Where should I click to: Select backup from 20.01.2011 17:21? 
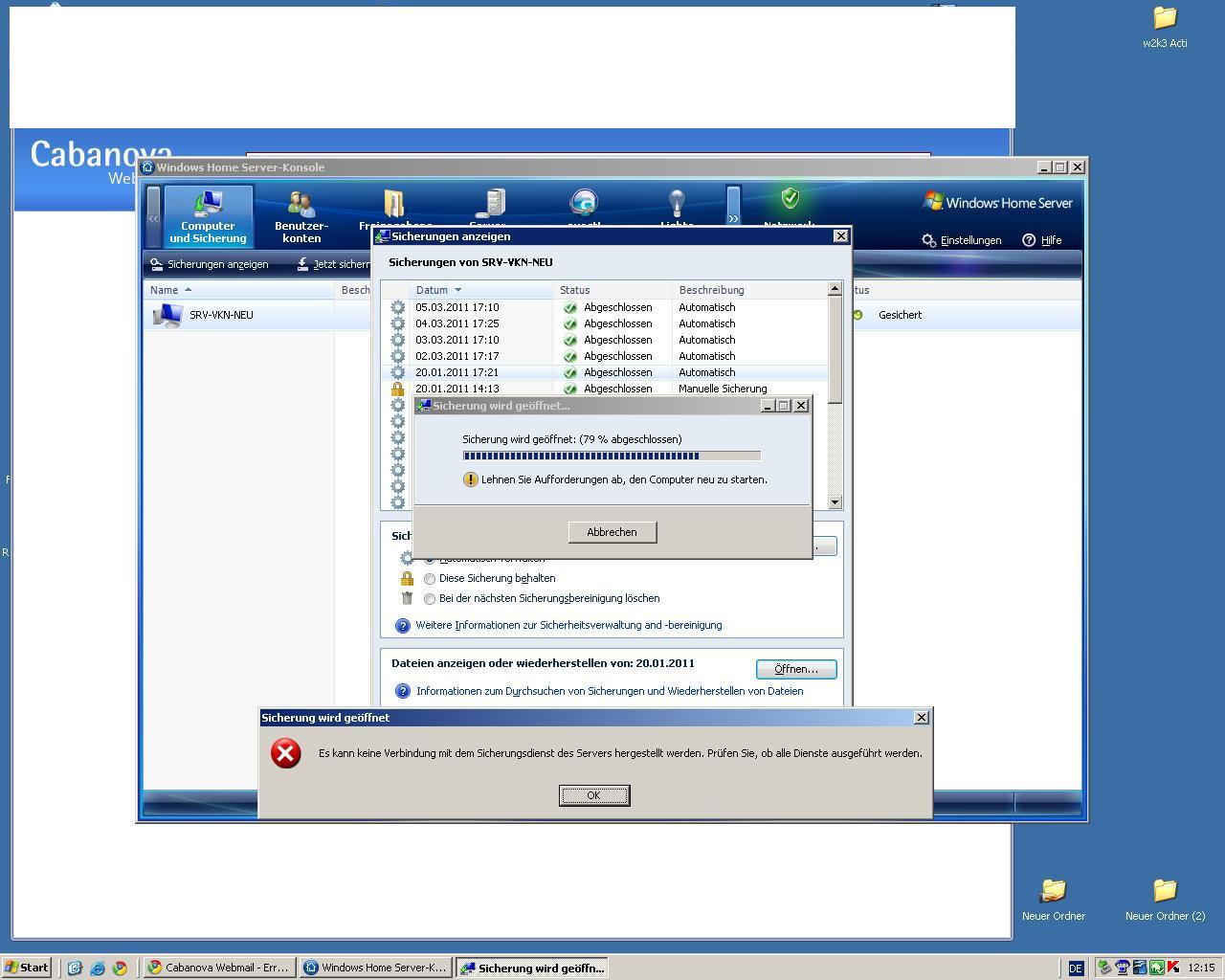604,372
